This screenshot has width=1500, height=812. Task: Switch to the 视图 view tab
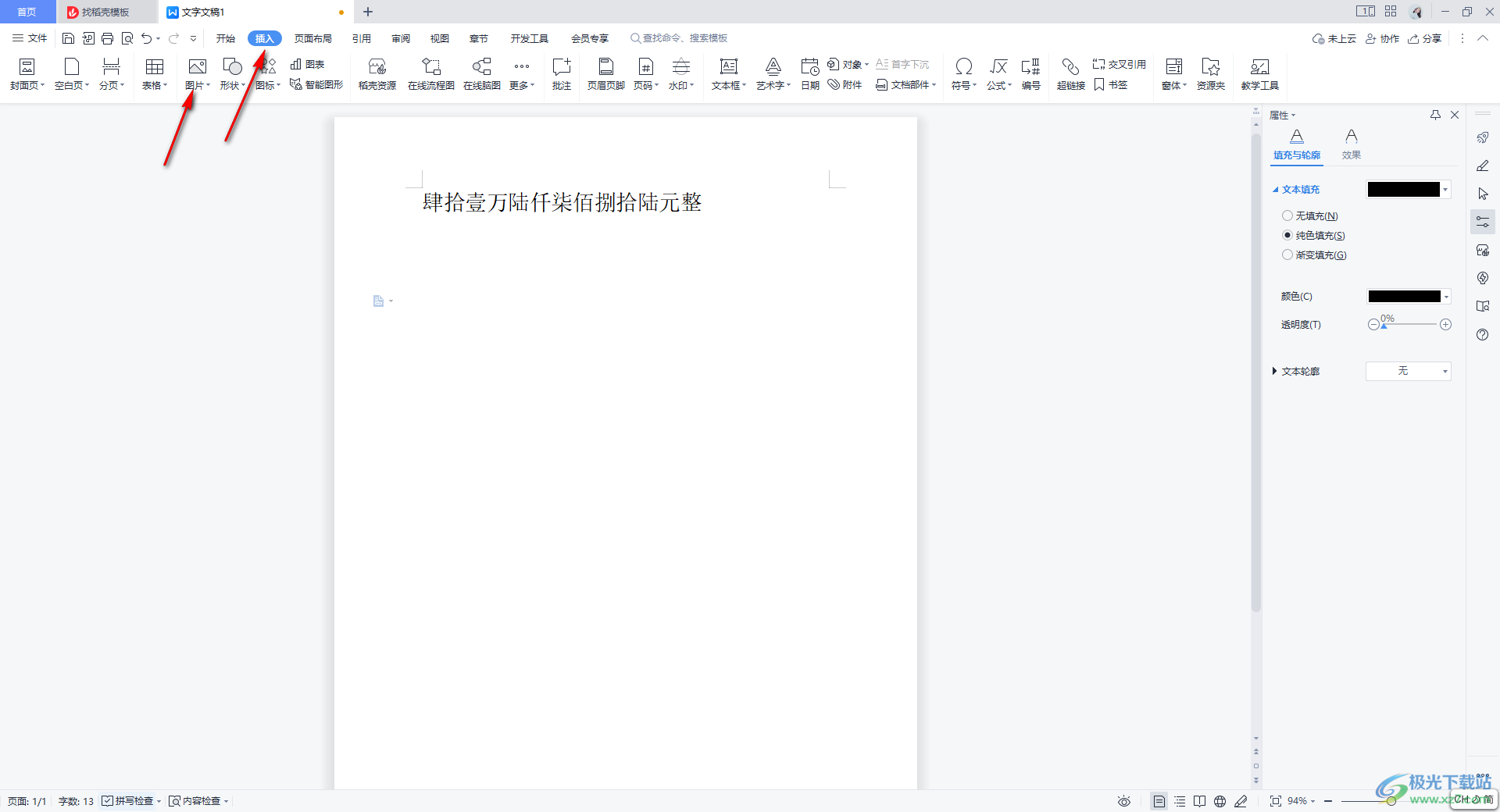tap(440, 38)
